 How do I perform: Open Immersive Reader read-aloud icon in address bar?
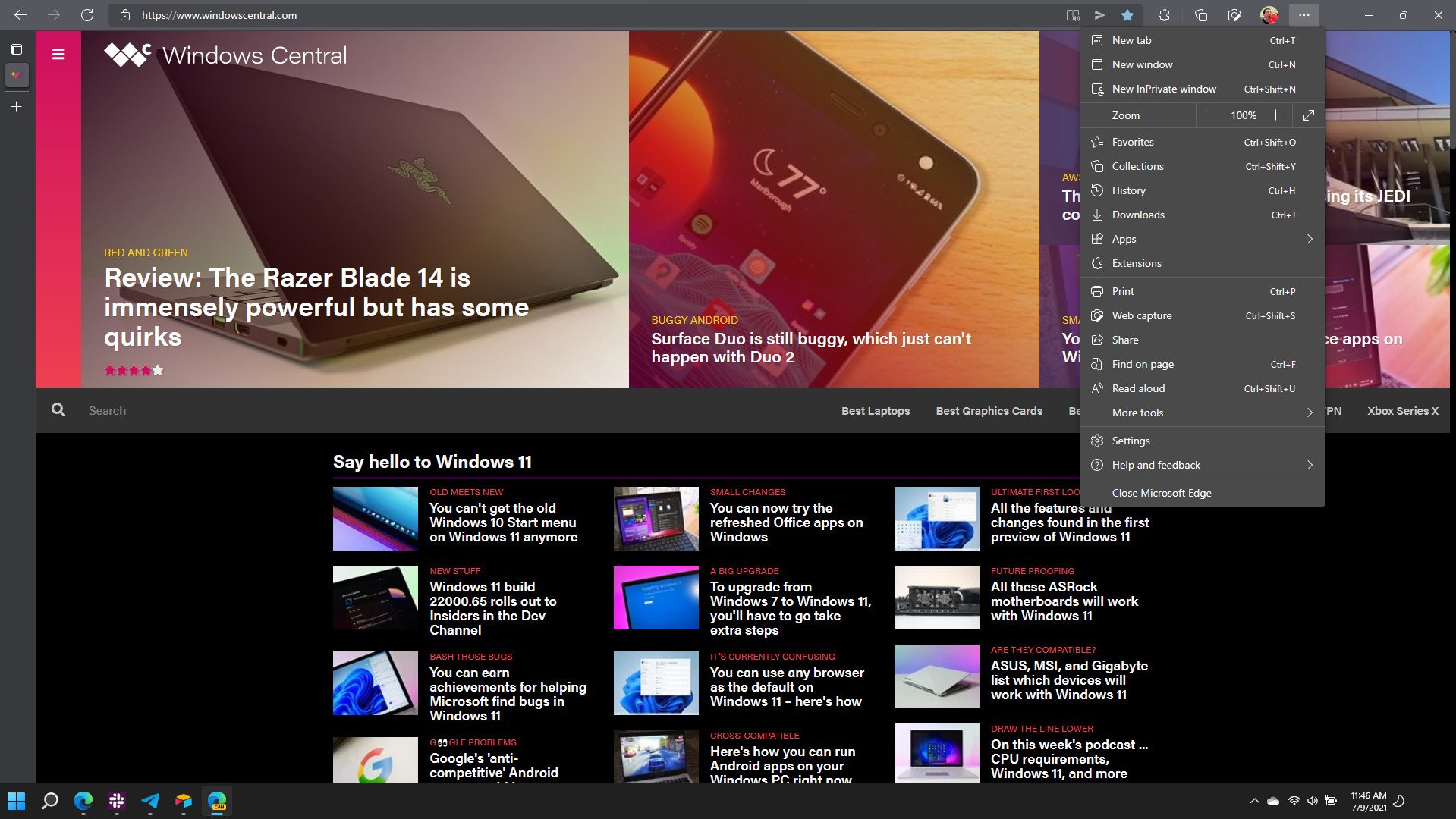pos(1072,15)
